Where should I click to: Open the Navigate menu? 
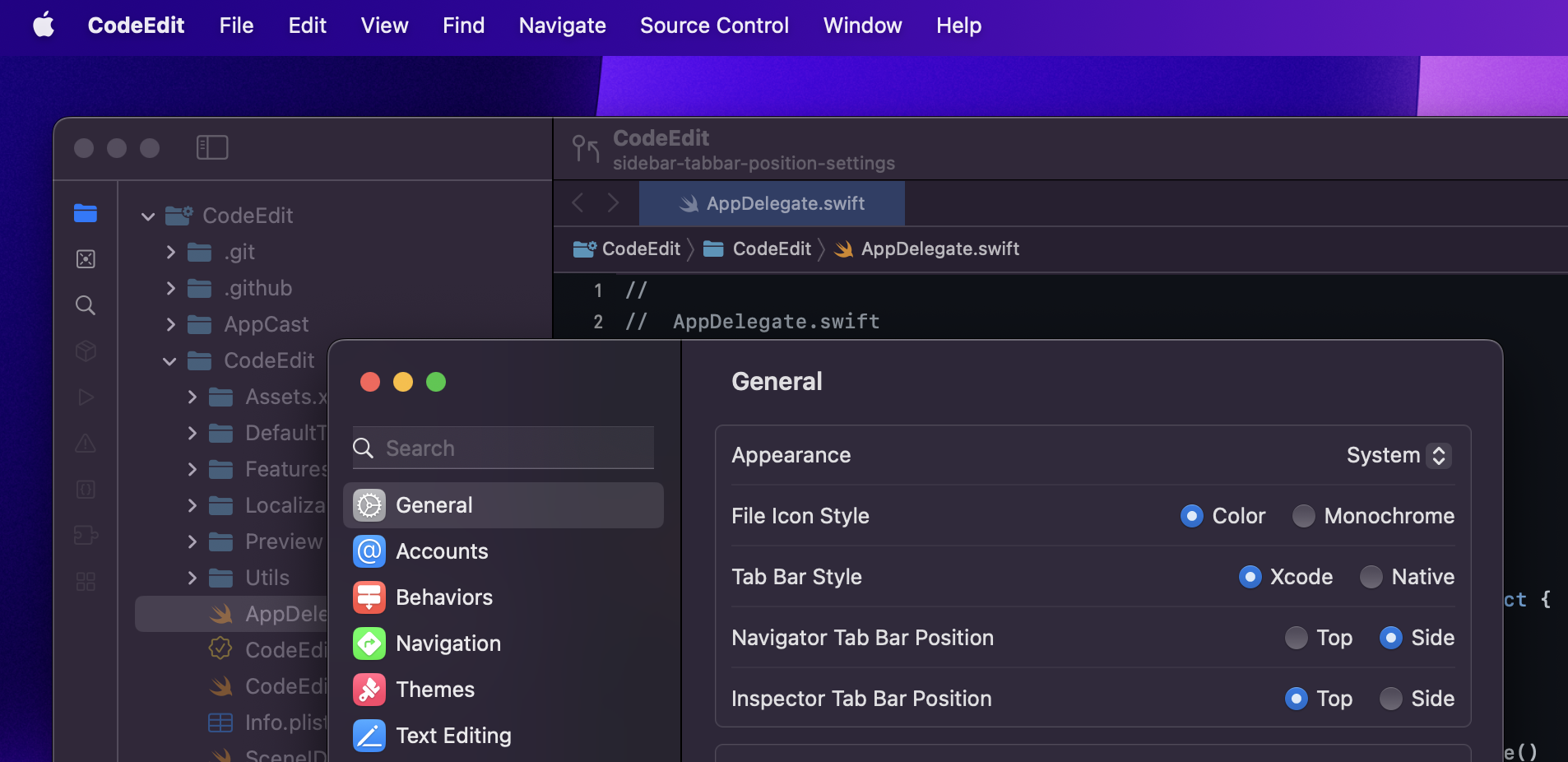click(562, 26)
